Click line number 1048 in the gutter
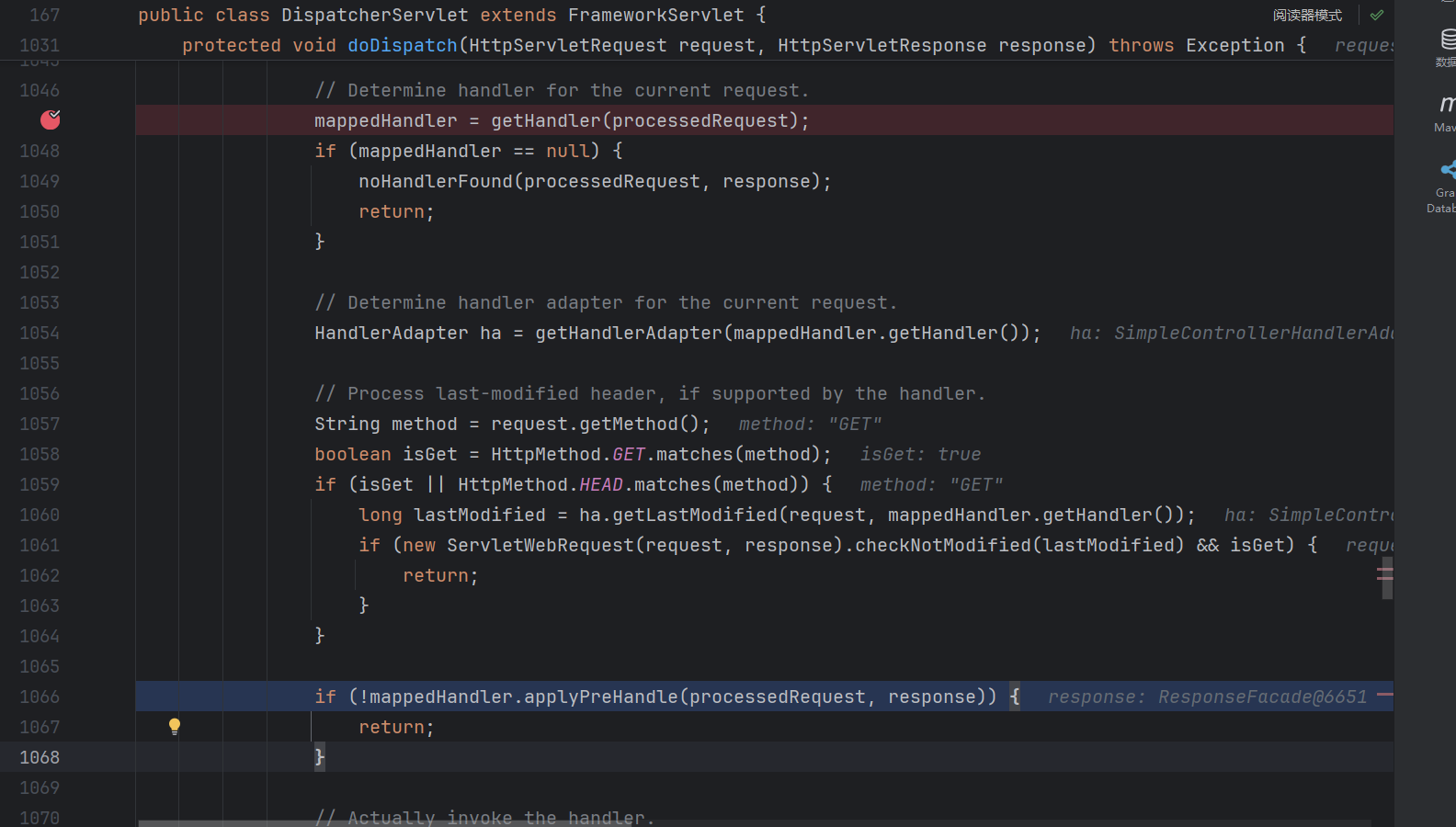The image size is (1456, 827). tap(40, 151)
